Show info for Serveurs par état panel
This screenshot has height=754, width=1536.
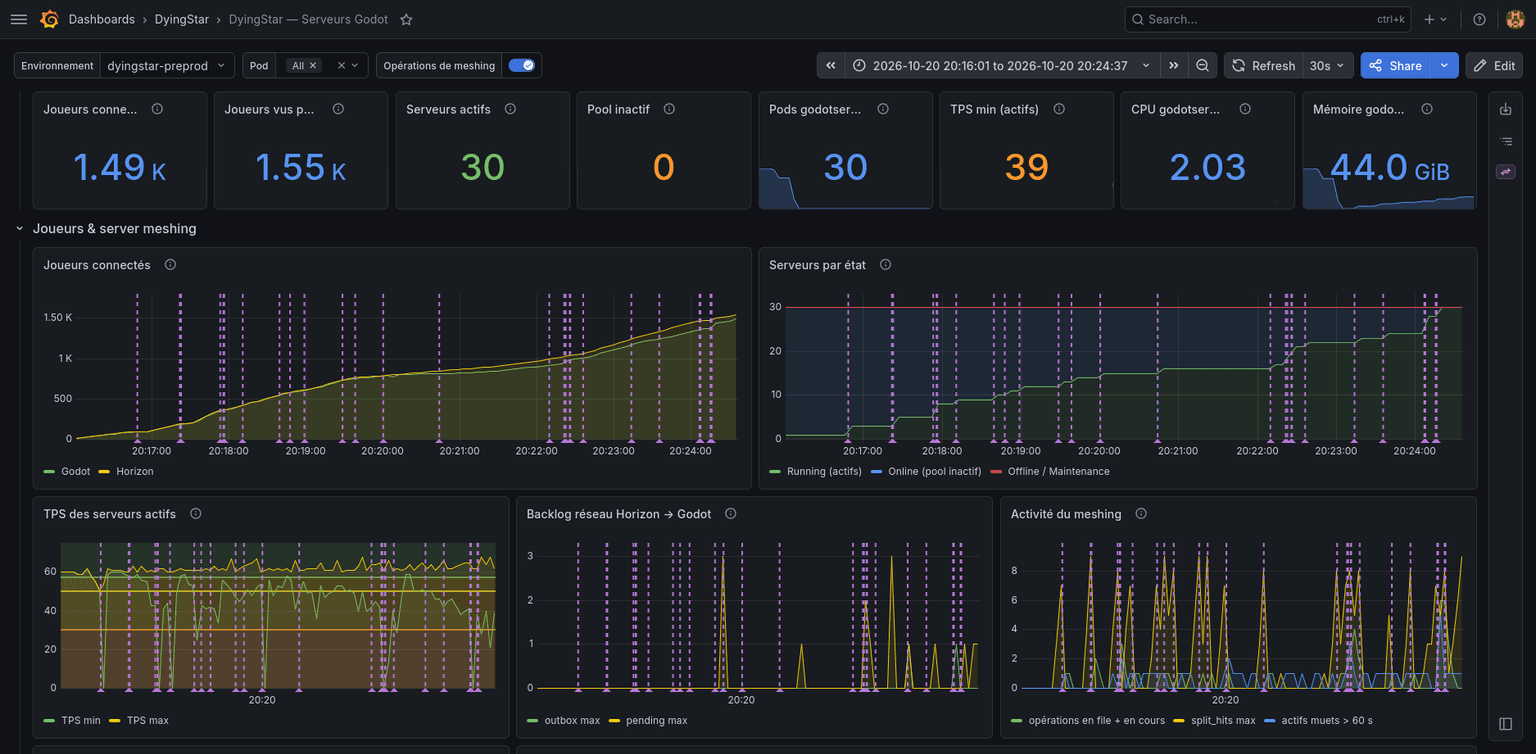pyautogui.click(x=886, y=265)
